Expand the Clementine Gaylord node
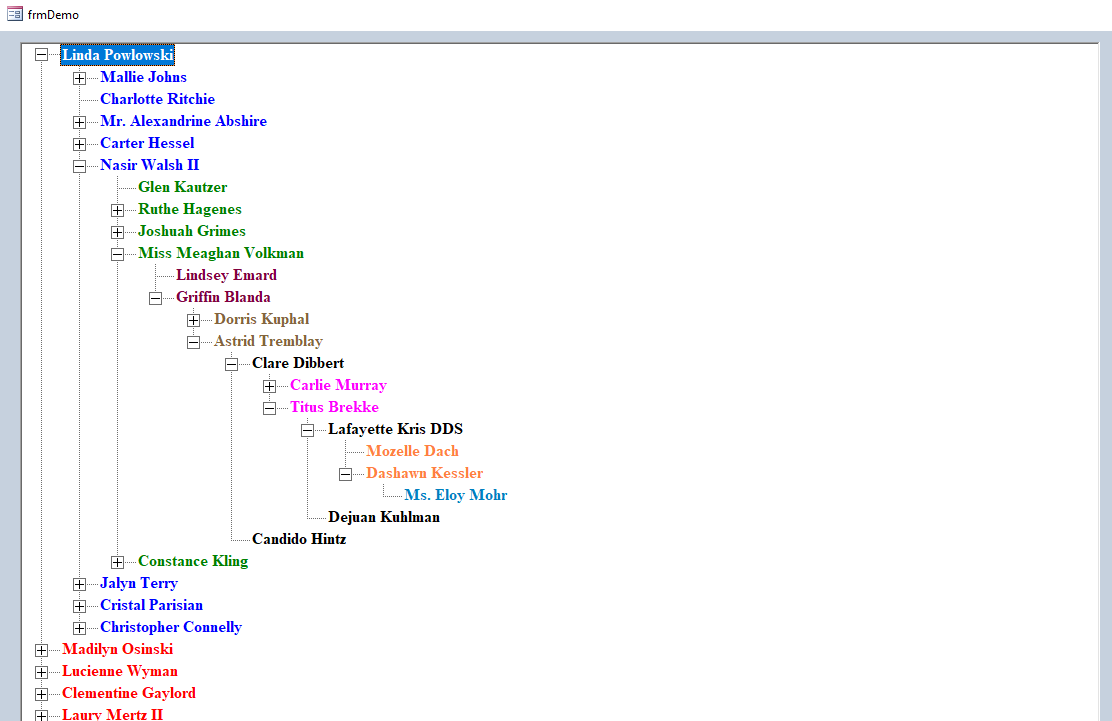Screen dimensions: 1112x721 tap(41, 694)
